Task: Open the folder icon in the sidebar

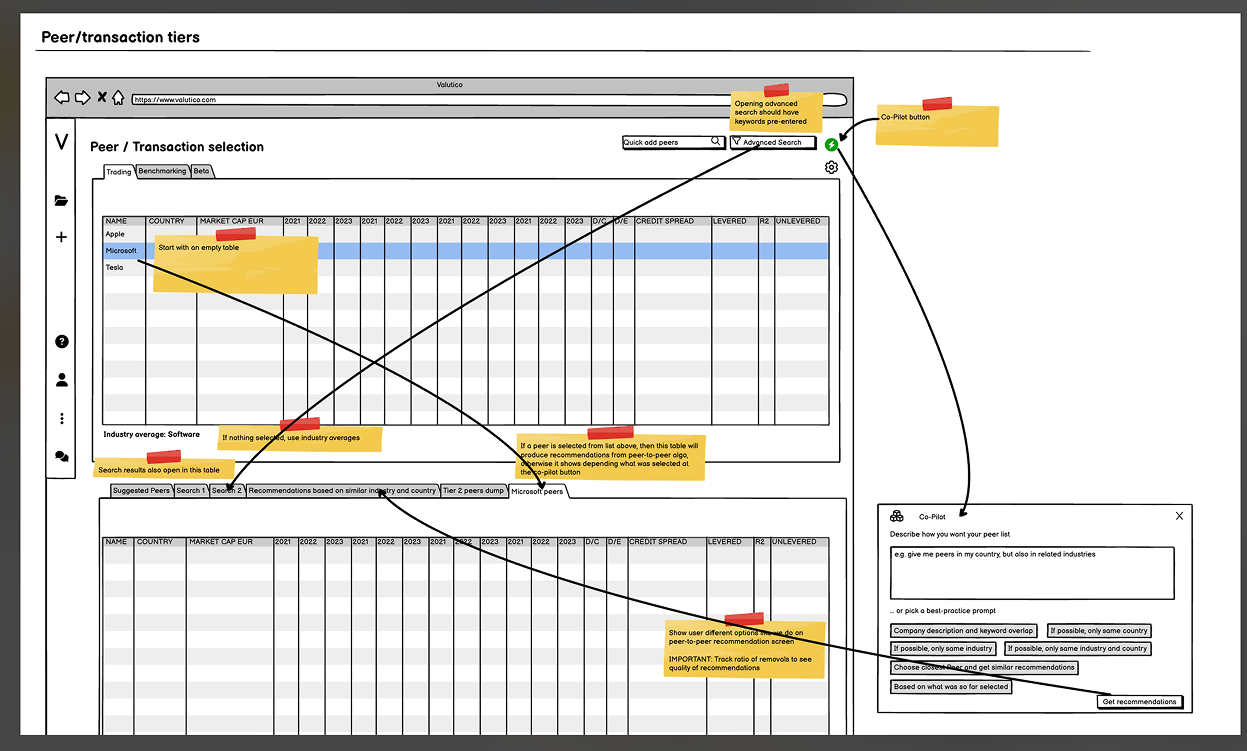Action: (61, 201)
